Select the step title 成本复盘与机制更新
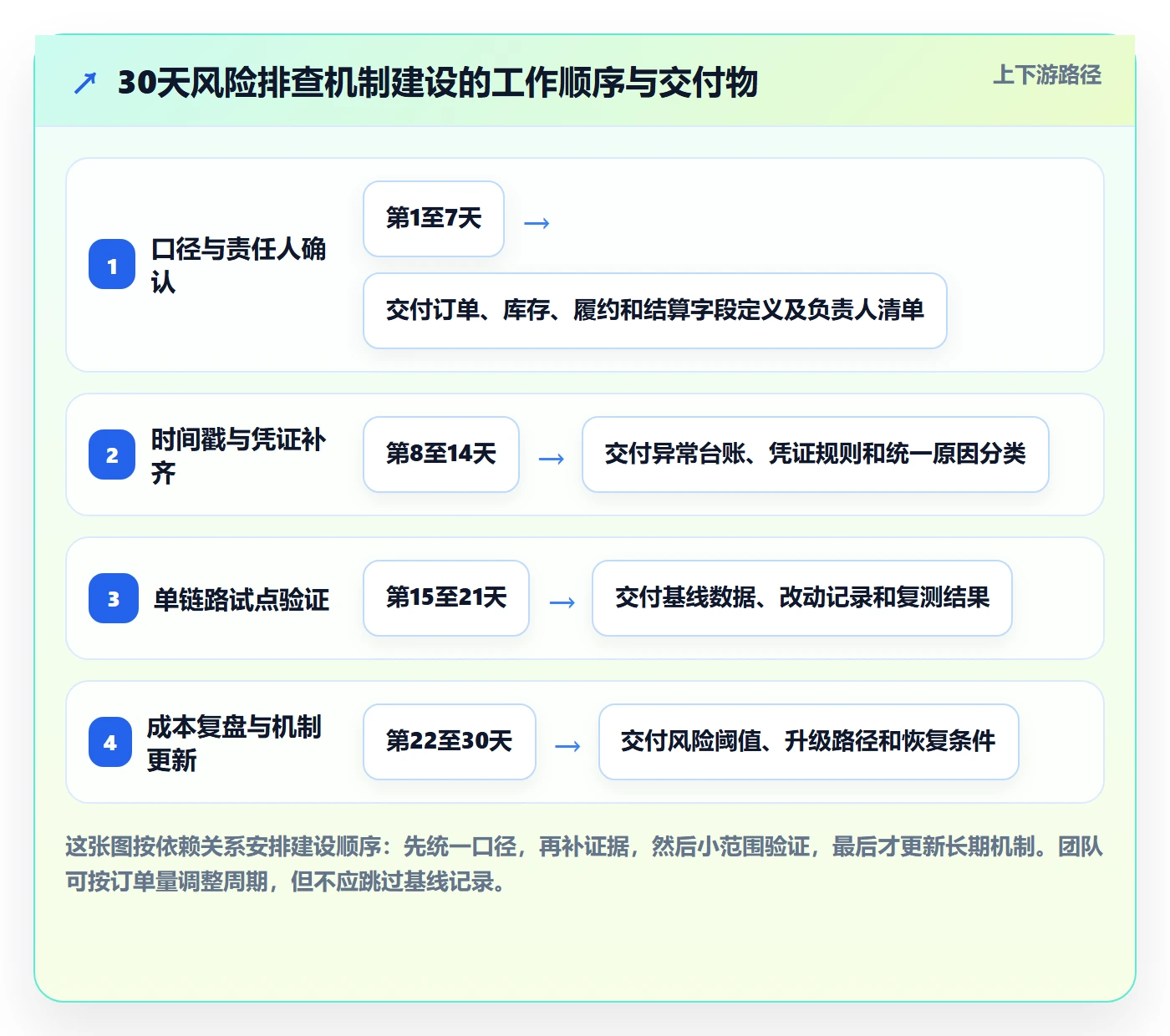The image size is (1170, 1036). pos(235,743)
